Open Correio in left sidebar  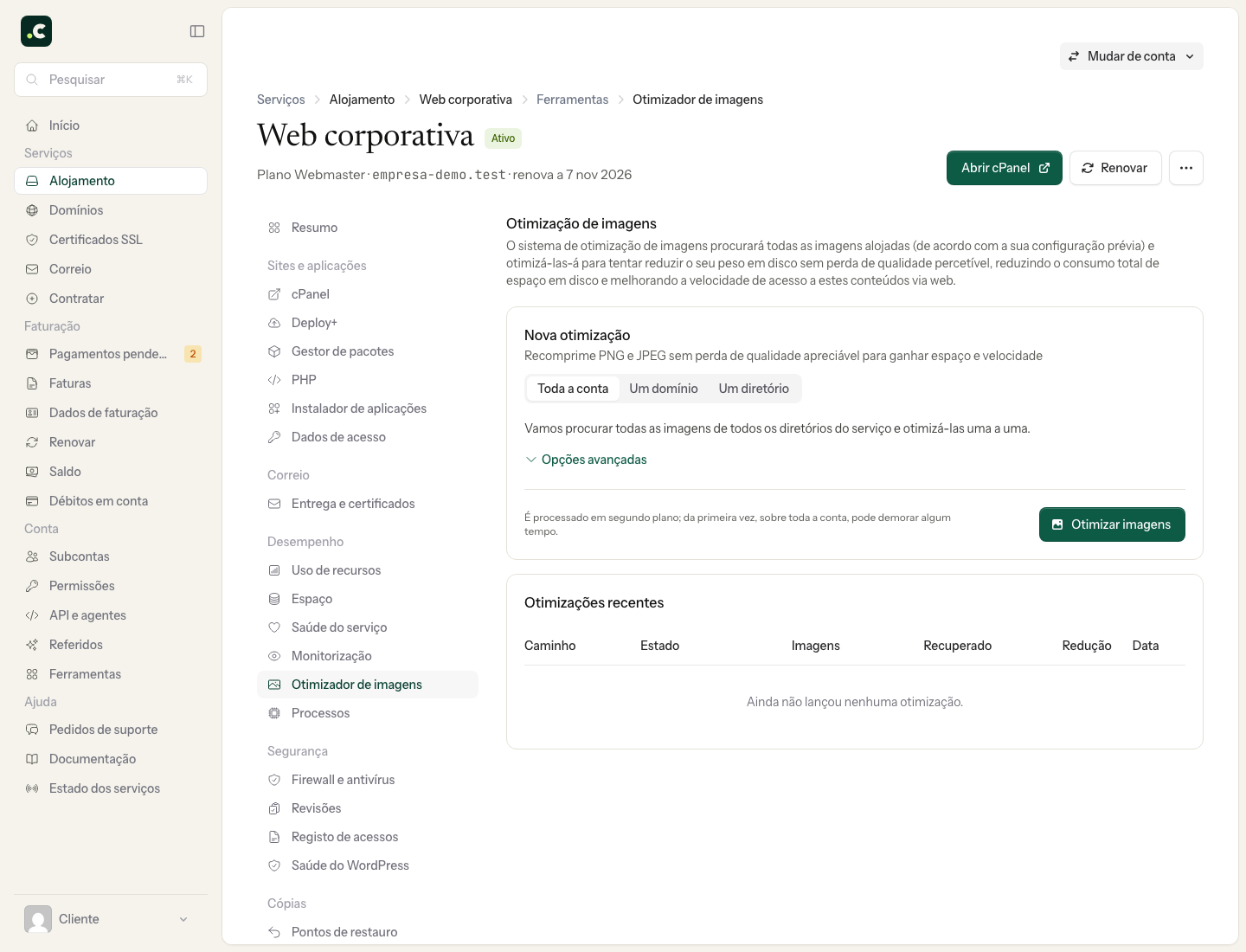pyautogui.click(x=111, y=269)
